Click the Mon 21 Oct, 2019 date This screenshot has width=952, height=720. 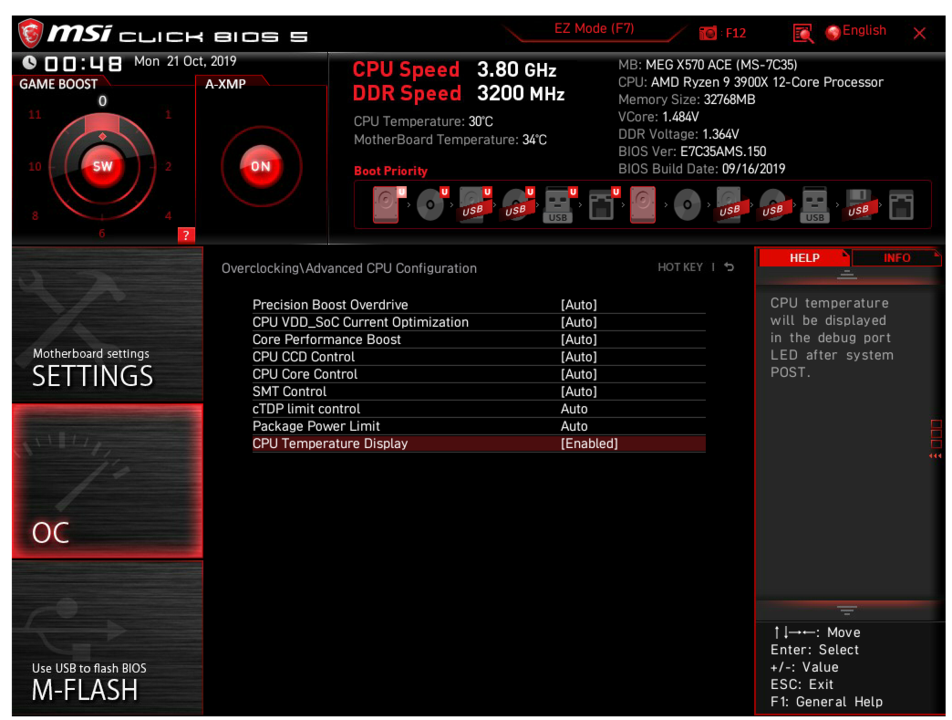click(x=185, y=61)
